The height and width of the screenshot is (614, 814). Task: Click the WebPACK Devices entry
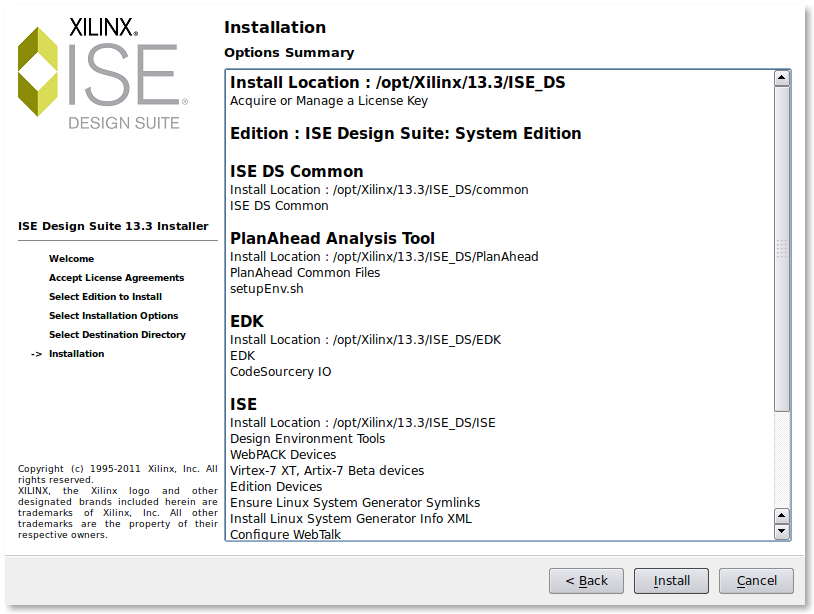click(283, 455)
